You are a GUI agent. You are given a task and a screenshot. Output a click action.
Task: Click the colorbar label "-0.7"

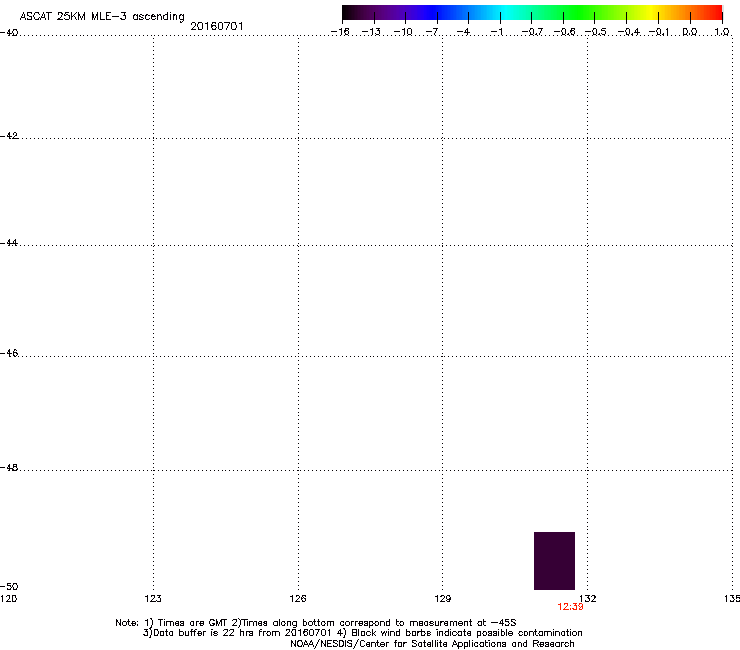click(532, 32)
